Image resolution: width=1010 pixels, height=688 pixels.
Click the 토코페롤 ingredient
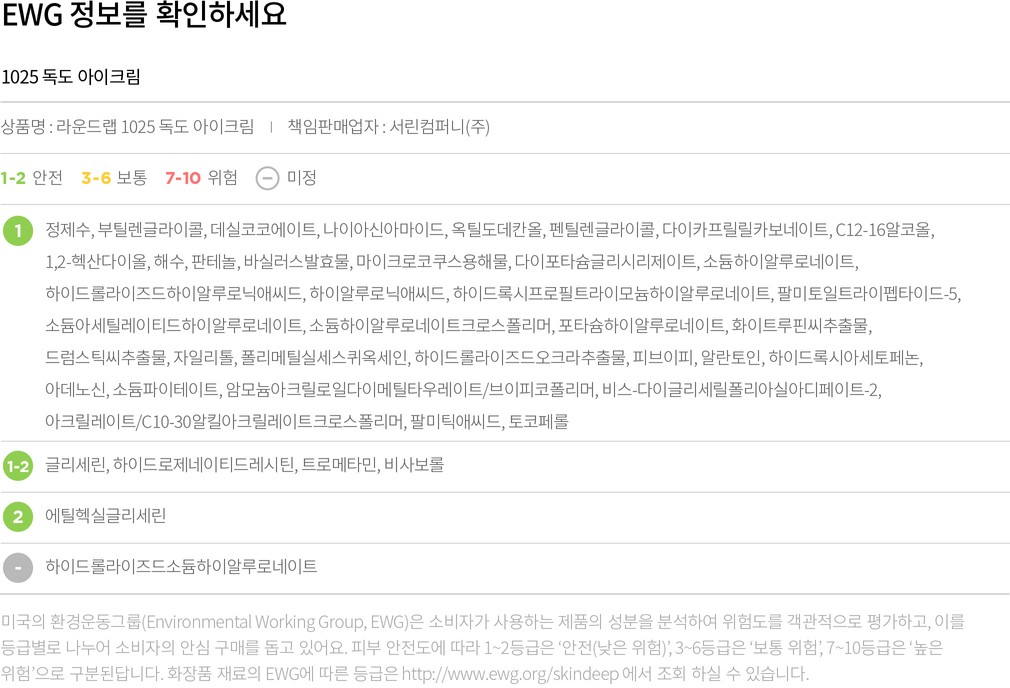coord(538,422)
